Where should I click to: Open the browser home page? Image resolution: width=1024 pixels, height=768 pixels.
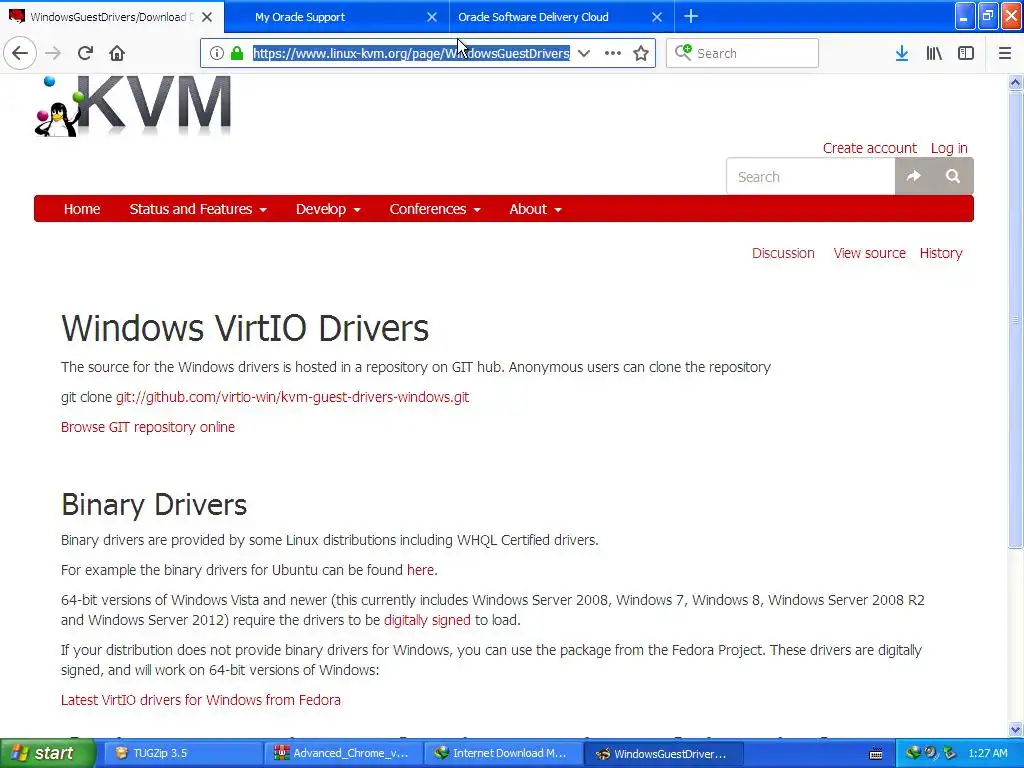pos(117,53)
